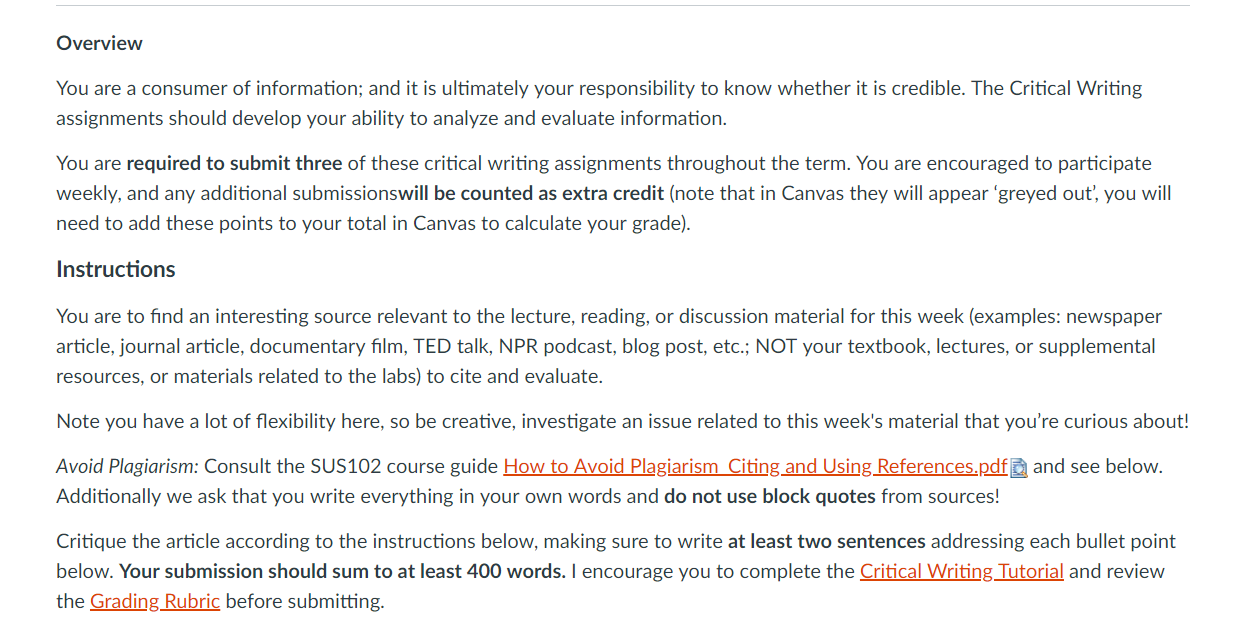The image size is (1238, 634).
Task: Click the bold 'do not use block quotes' text
Action: 769,496
